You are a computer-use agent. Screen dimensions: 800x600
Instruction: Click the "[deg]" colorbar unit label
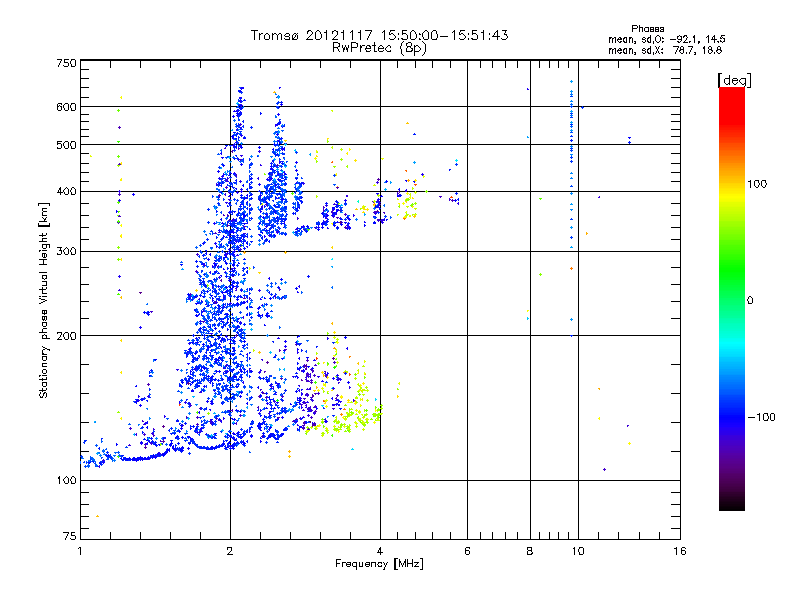click(734, 81)
